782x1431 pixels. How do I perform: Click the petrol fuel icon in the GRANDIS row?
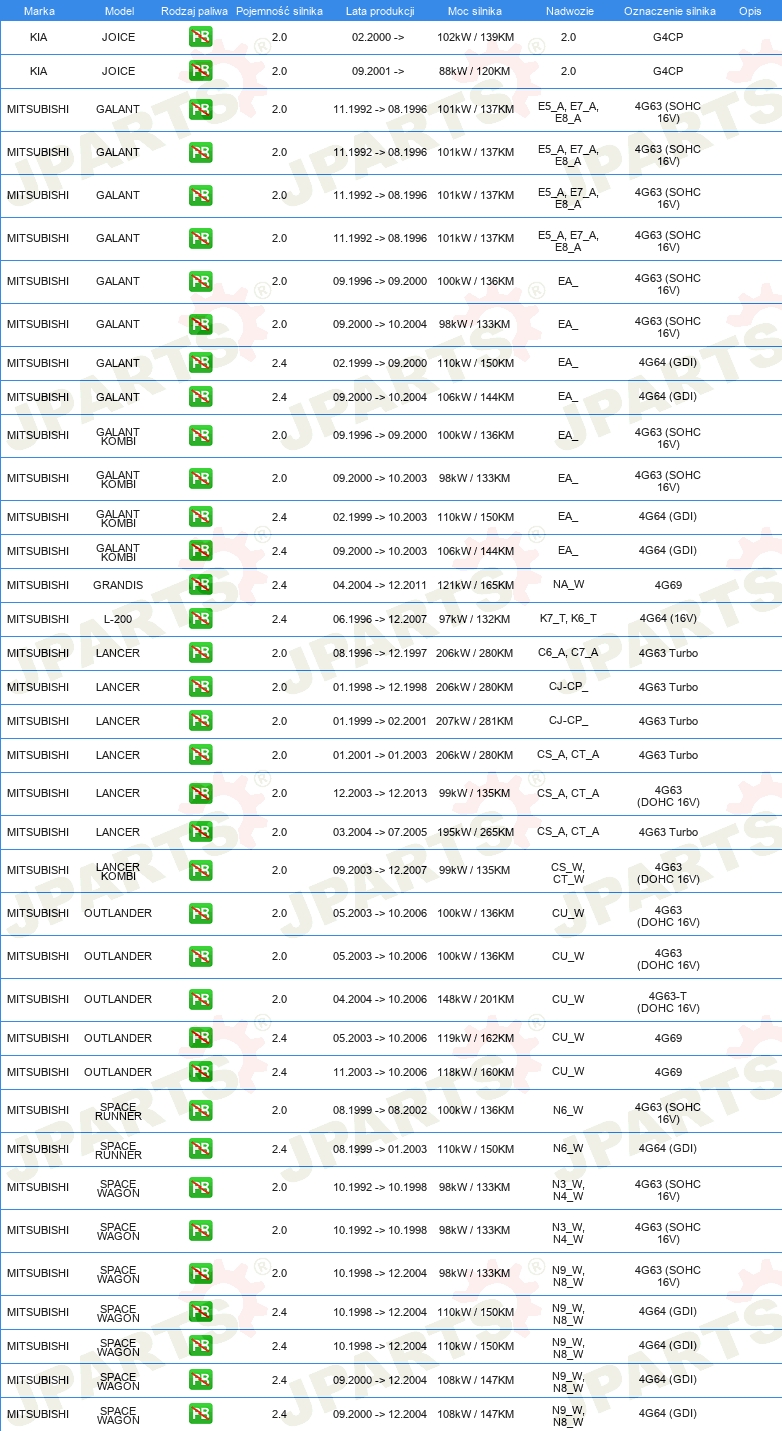[200, 585]
